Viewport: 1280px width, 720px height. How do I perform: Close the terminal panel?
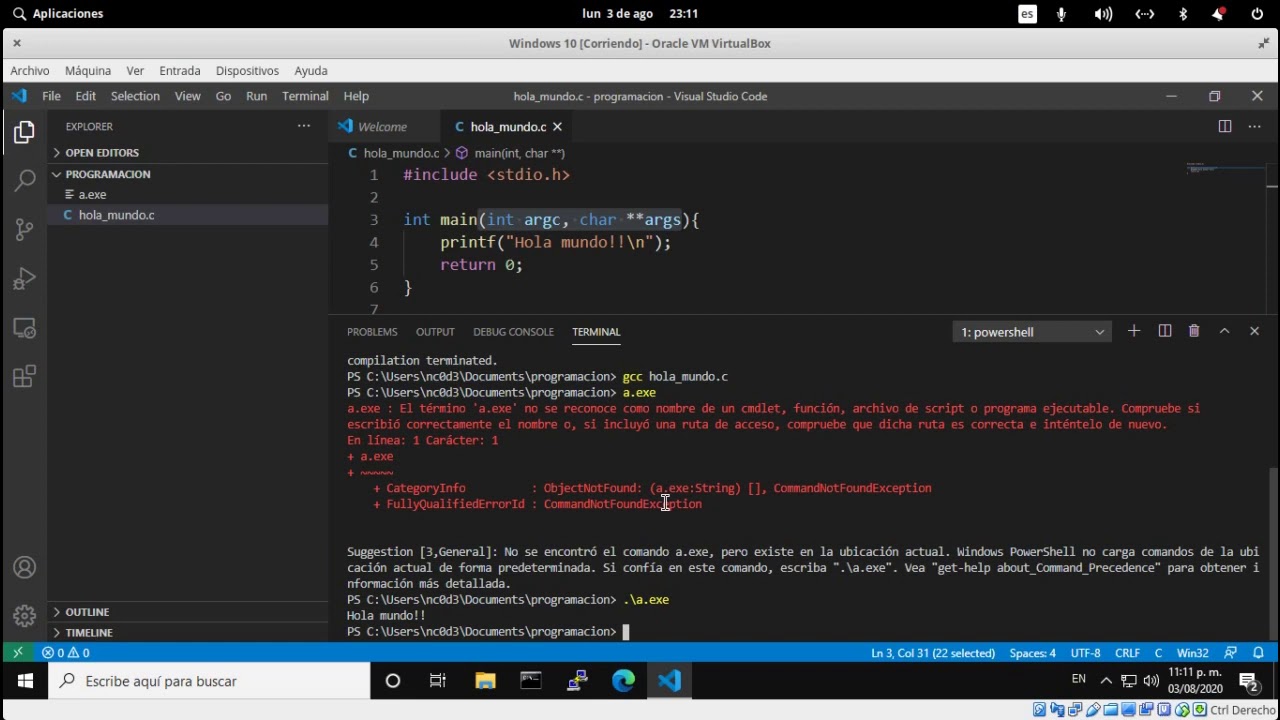[x=1254, y=331]
